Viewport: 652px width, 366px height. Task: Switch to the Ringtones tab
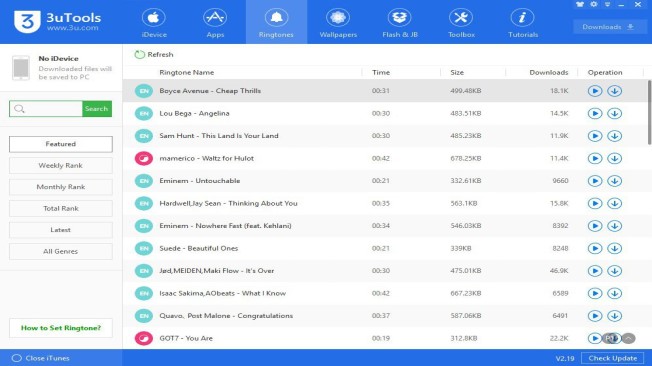(276, 22)
